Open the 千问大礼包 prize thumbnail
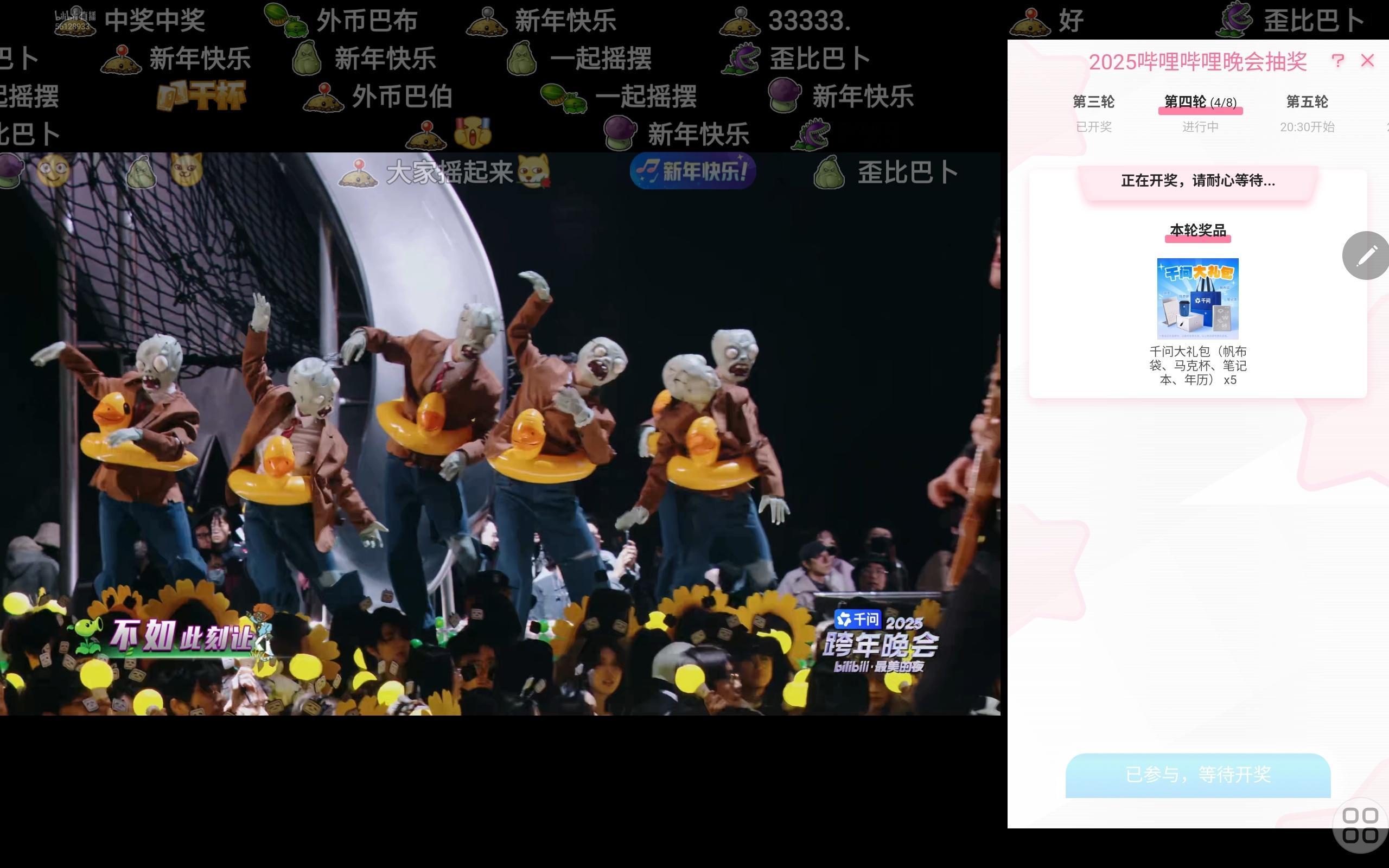 coord(1198,298)
